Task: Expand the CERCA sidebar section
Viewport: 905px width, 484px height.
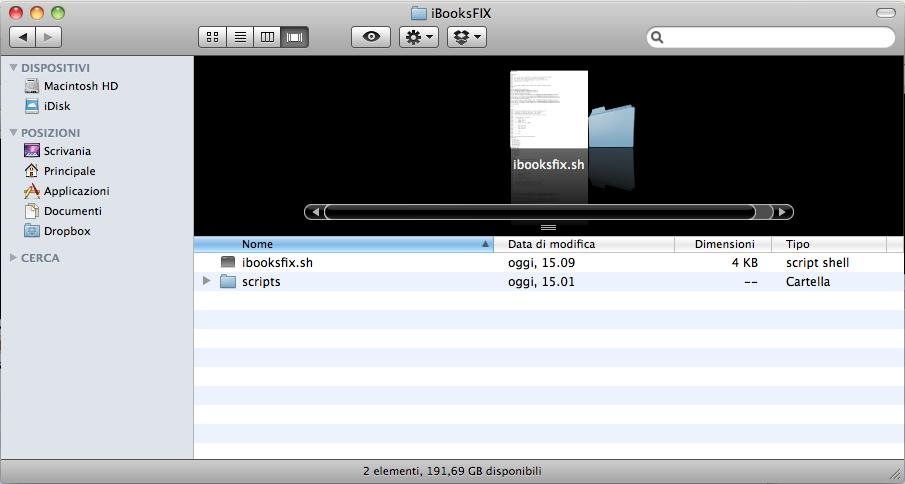Action: pyautogui.click(x=13, y=258)
